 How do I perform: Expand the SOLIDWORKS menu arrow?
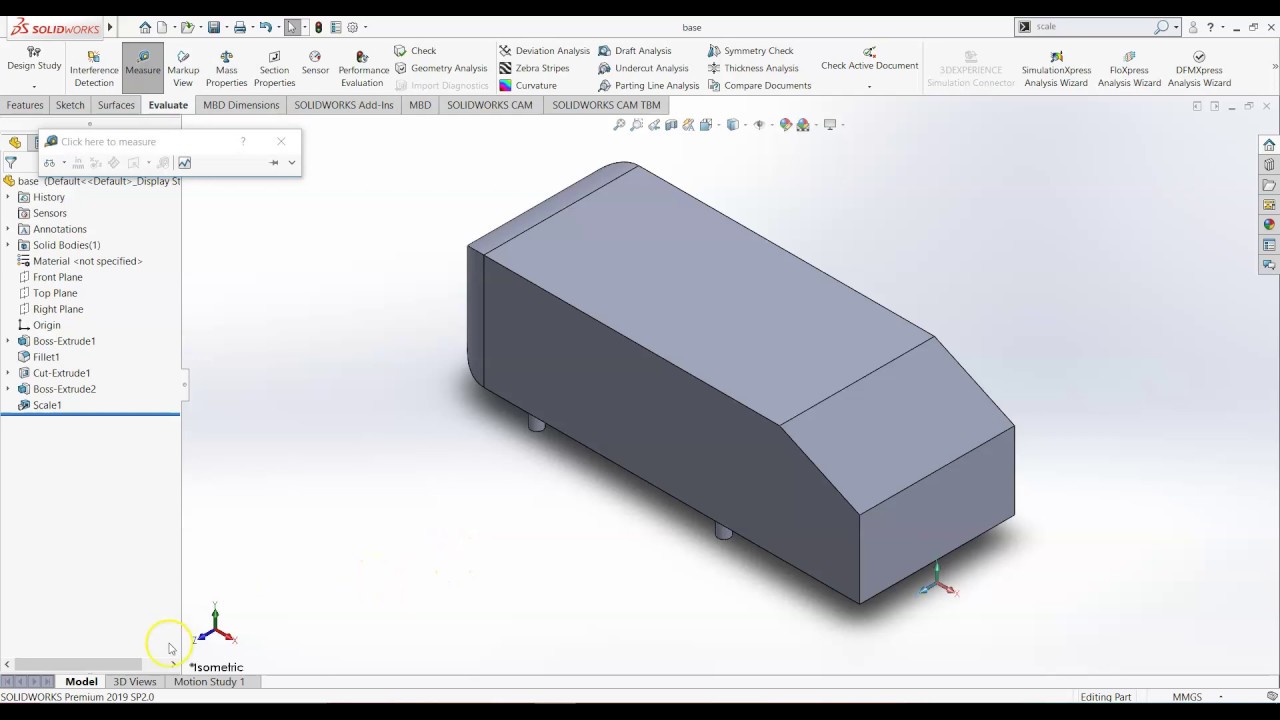tap(110, 27)
